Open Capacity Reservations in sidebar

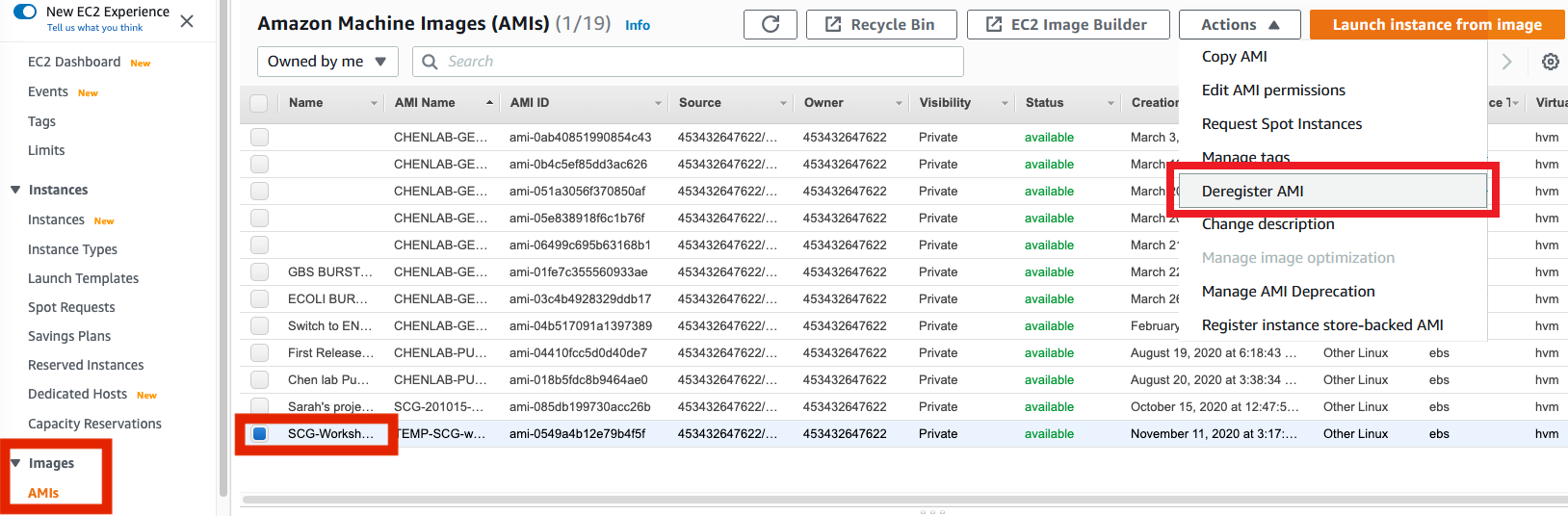click(94, 424)
